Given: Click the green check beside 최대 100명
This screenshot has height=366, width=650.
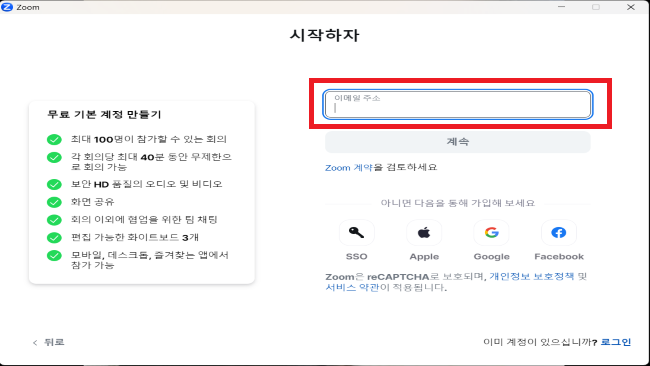Looking at the screenshot, I should pyautogui.click(x=54, y=139).
